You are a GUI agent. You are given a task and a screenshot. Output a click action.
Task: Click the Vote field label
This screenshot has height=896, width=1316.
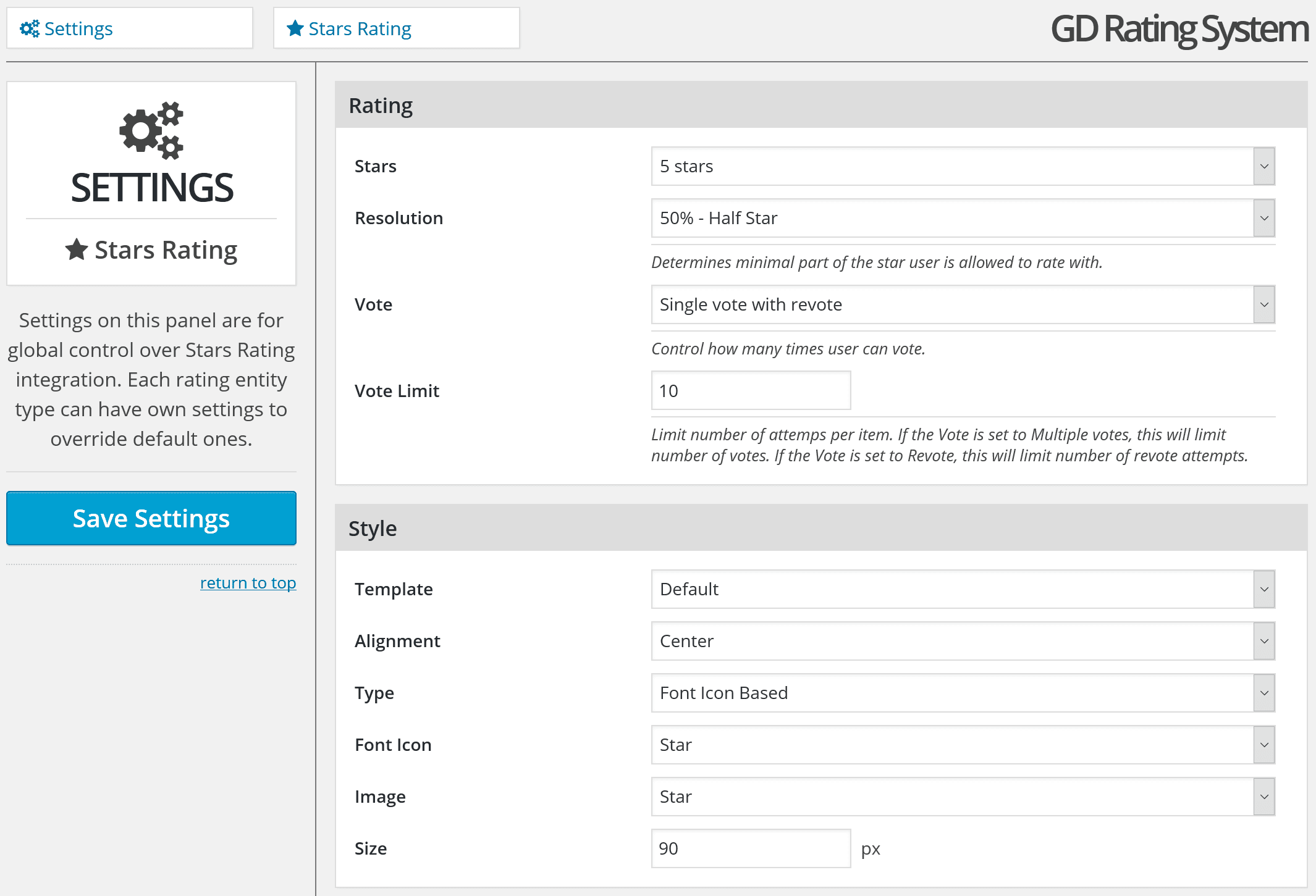[373, 304]
